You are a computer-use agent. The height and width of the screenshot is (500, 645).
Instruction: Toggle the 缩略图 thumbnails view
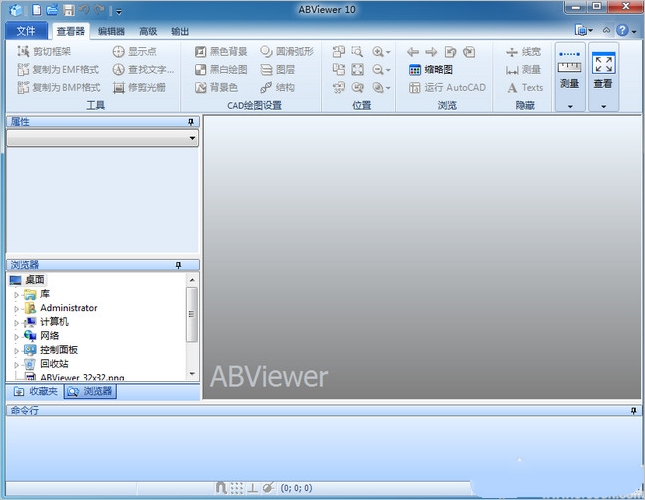tap(431, 69)
